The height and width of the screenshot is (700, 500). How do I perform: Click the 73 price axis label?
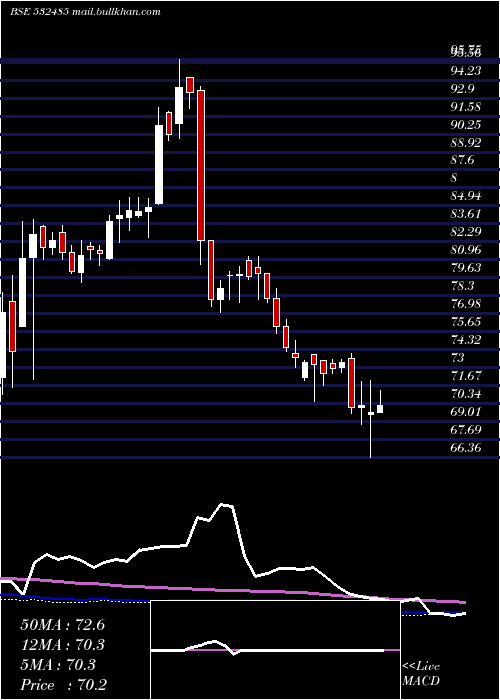[x=458, y=358]
